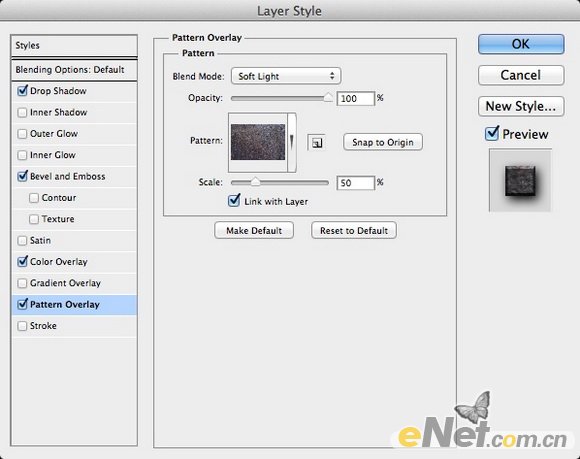The image size is (580, 459).
Task: Click the Make Default button
Action: click(x=254, y=230)
